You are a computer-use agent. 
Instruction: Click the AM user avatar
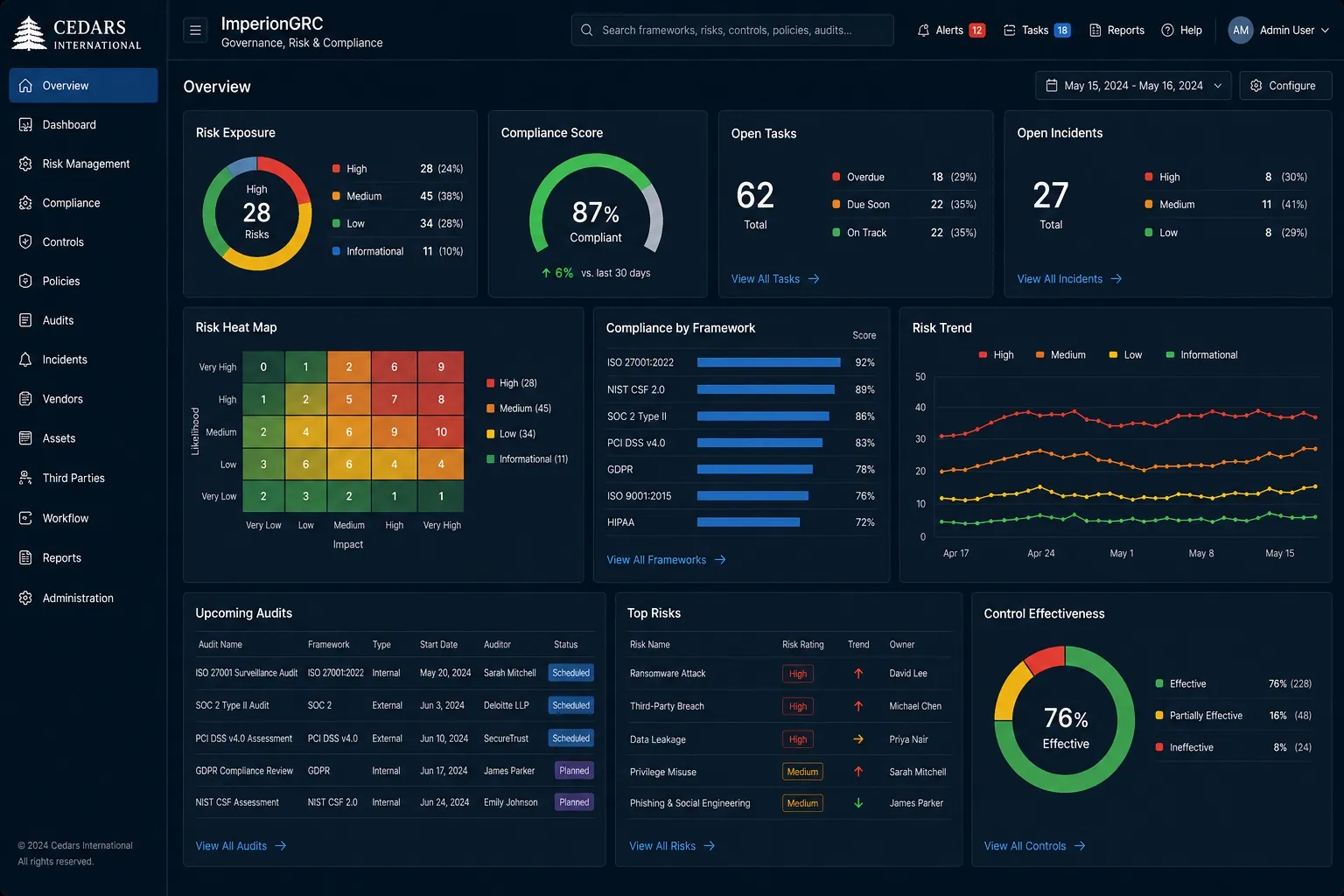pyautogui.click(x=1240, y=30)
